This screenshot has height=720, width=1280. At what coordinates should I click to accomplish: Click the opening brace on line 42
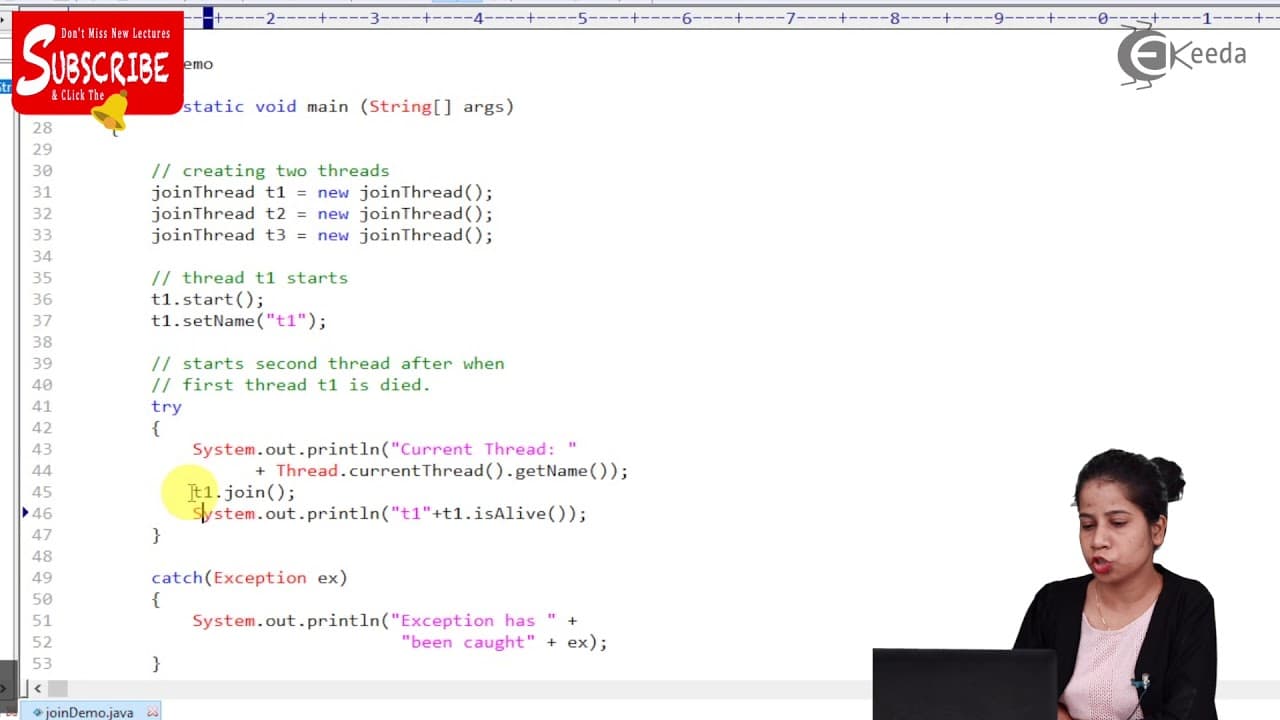point(156,428)
